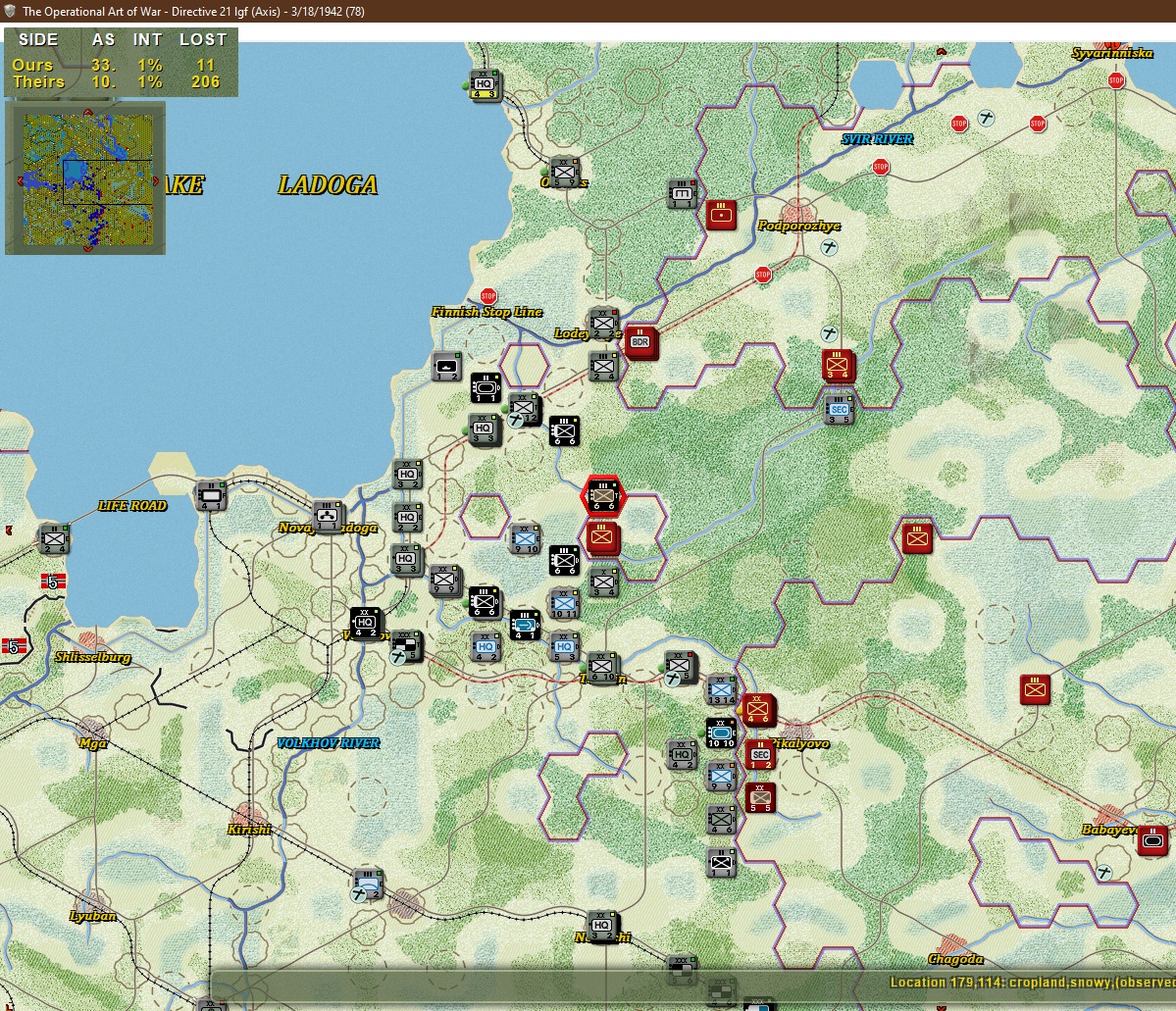Select the gray infantry division marked 12
The height and width of the screenshot is (1011, 1176).
pyautogui.click(x=525, y=410)
